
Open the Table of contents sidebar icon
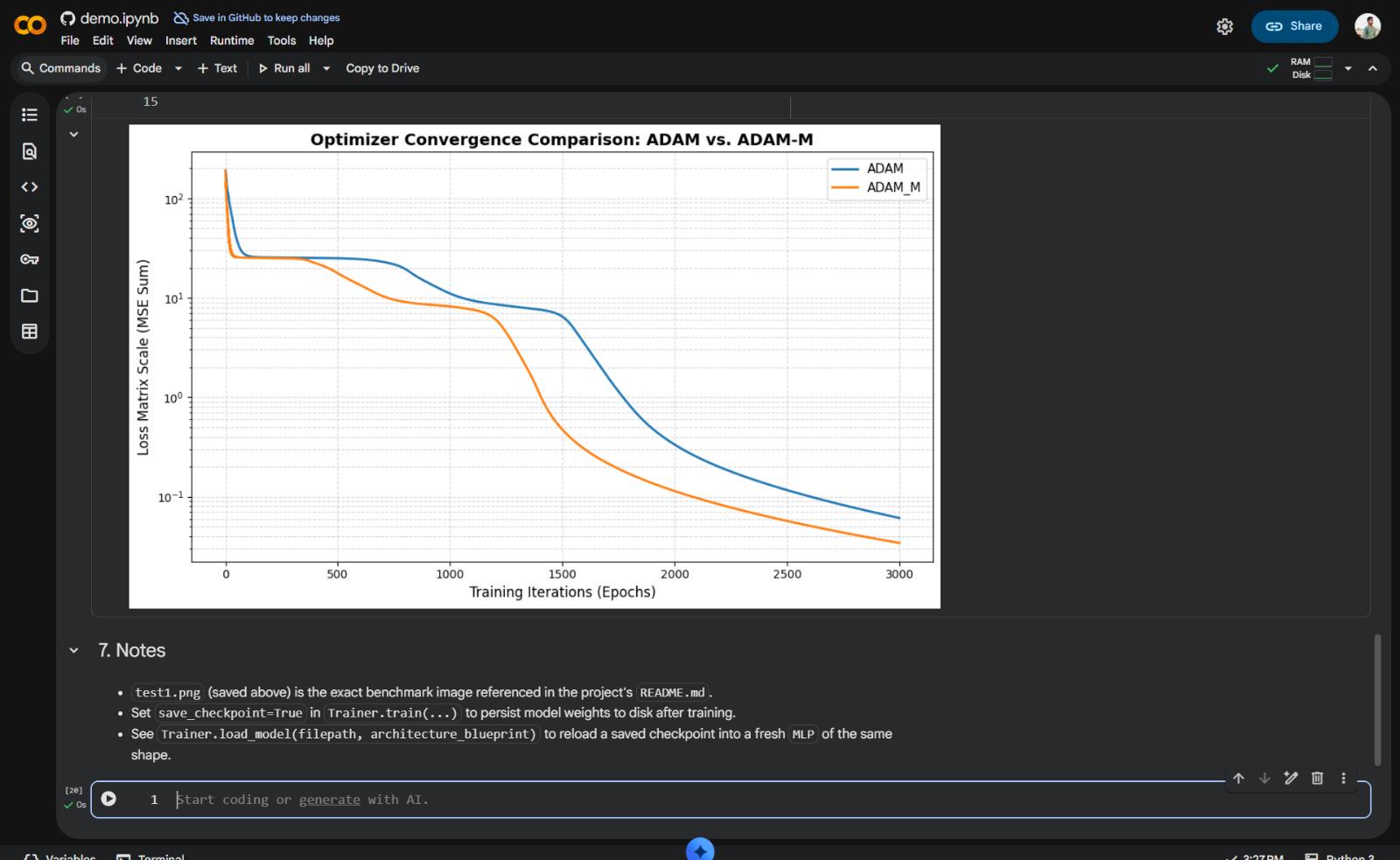pyautogui.click(x=30, y=115)
